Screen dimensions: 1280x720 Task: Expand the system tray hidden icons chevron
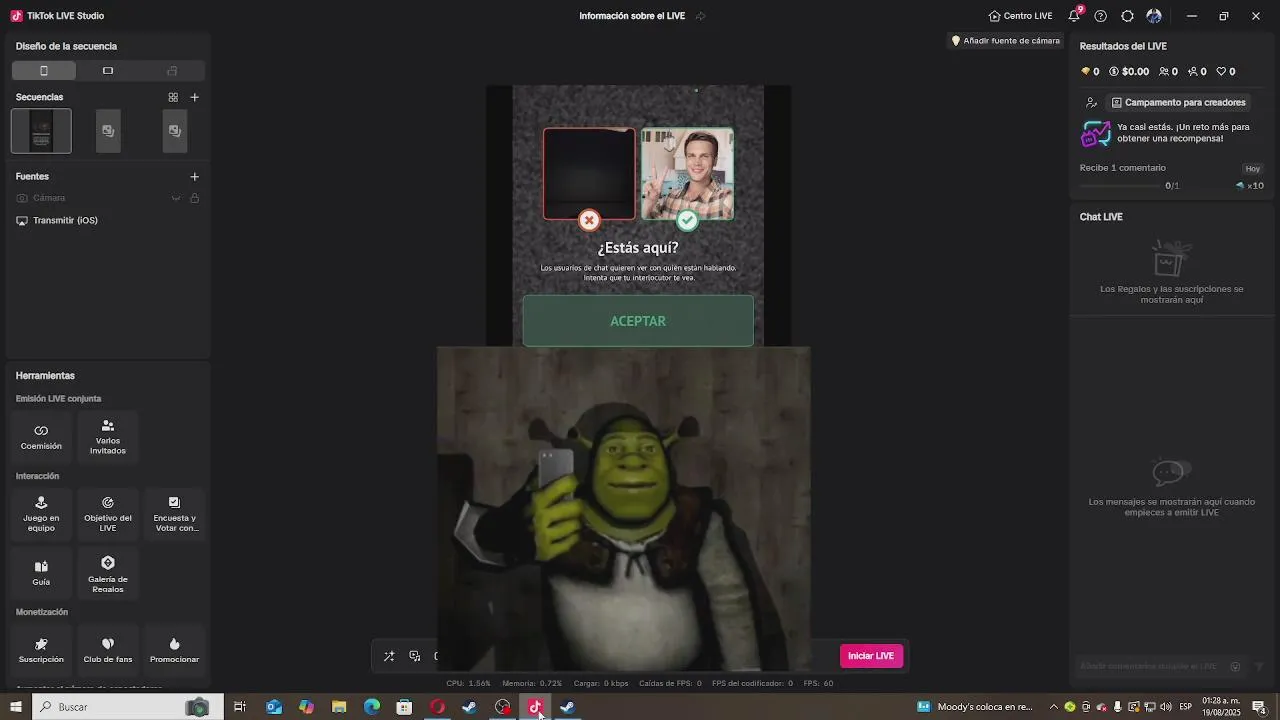[1053, 707]
